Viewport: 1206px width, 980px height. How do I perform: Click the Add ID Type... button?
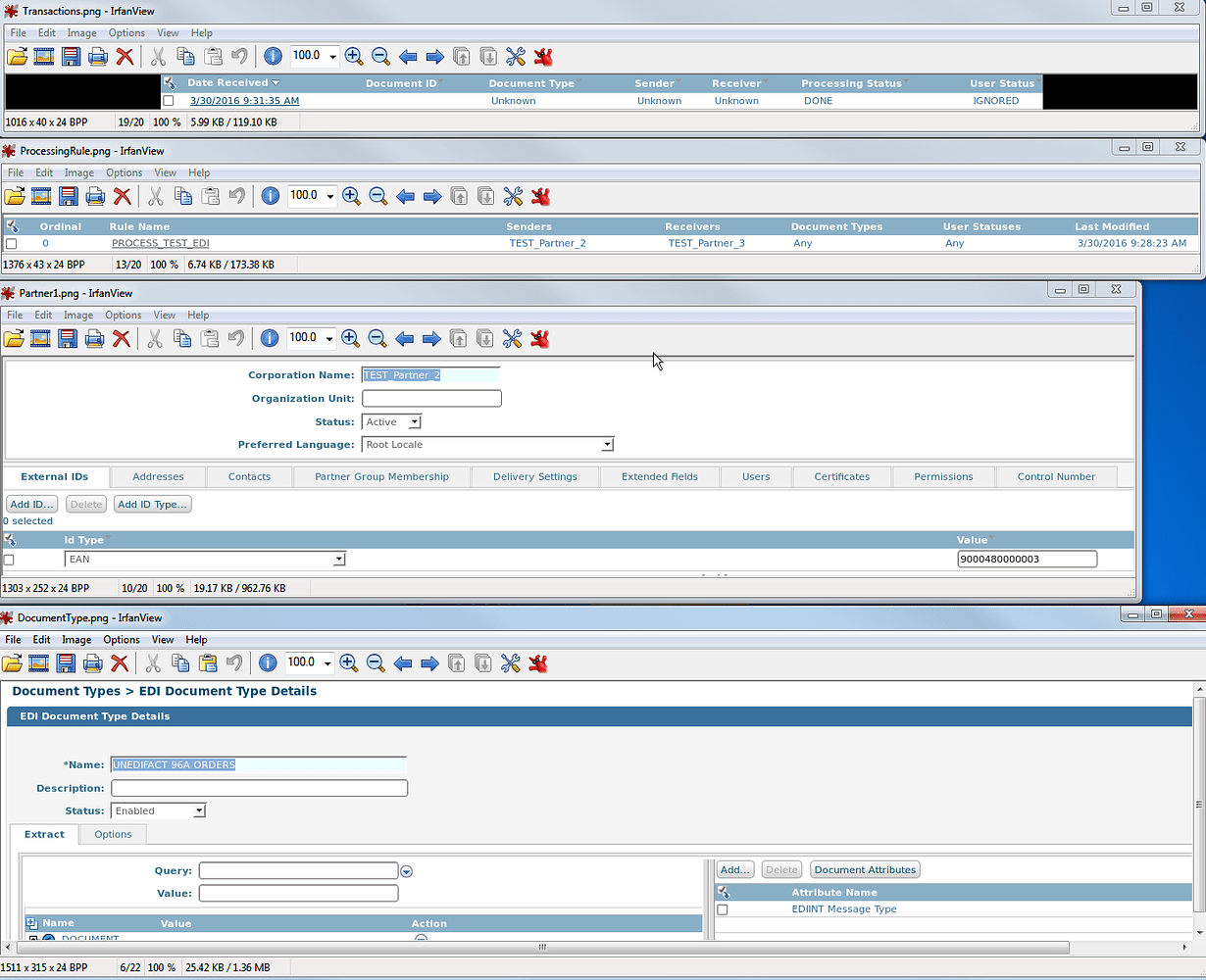(152, 505)
